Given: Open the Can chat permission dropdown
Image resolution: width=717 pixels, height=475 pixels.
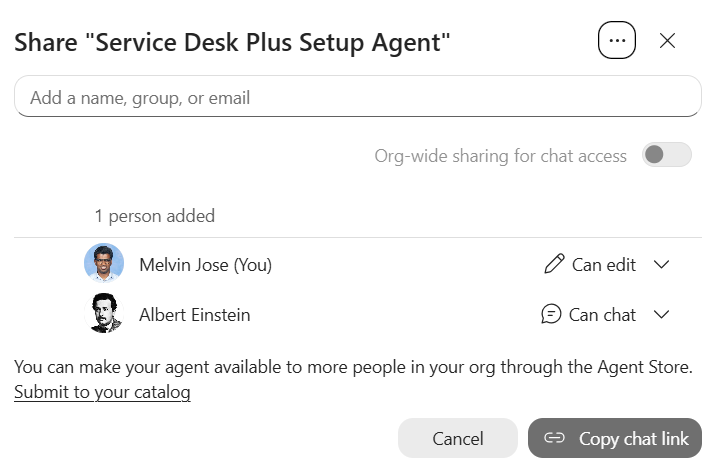Looking at the screenshot, I should [x=605, y=315].
